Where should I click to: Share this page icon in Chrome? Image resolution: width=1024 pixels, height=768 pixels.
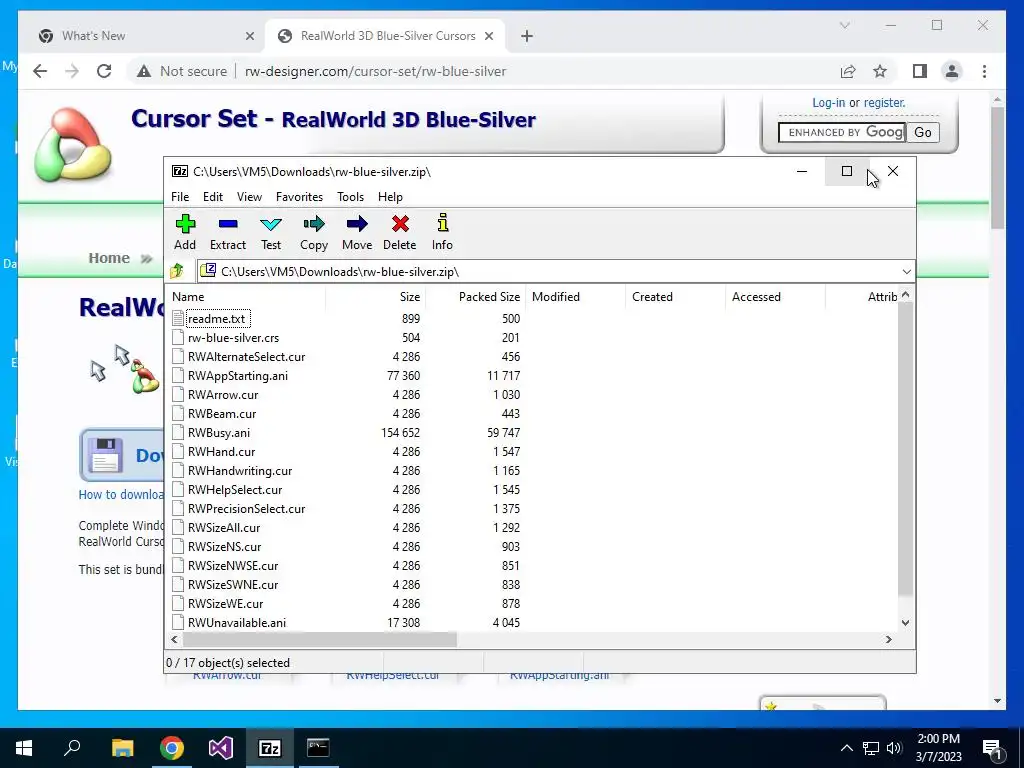(848, 71)
